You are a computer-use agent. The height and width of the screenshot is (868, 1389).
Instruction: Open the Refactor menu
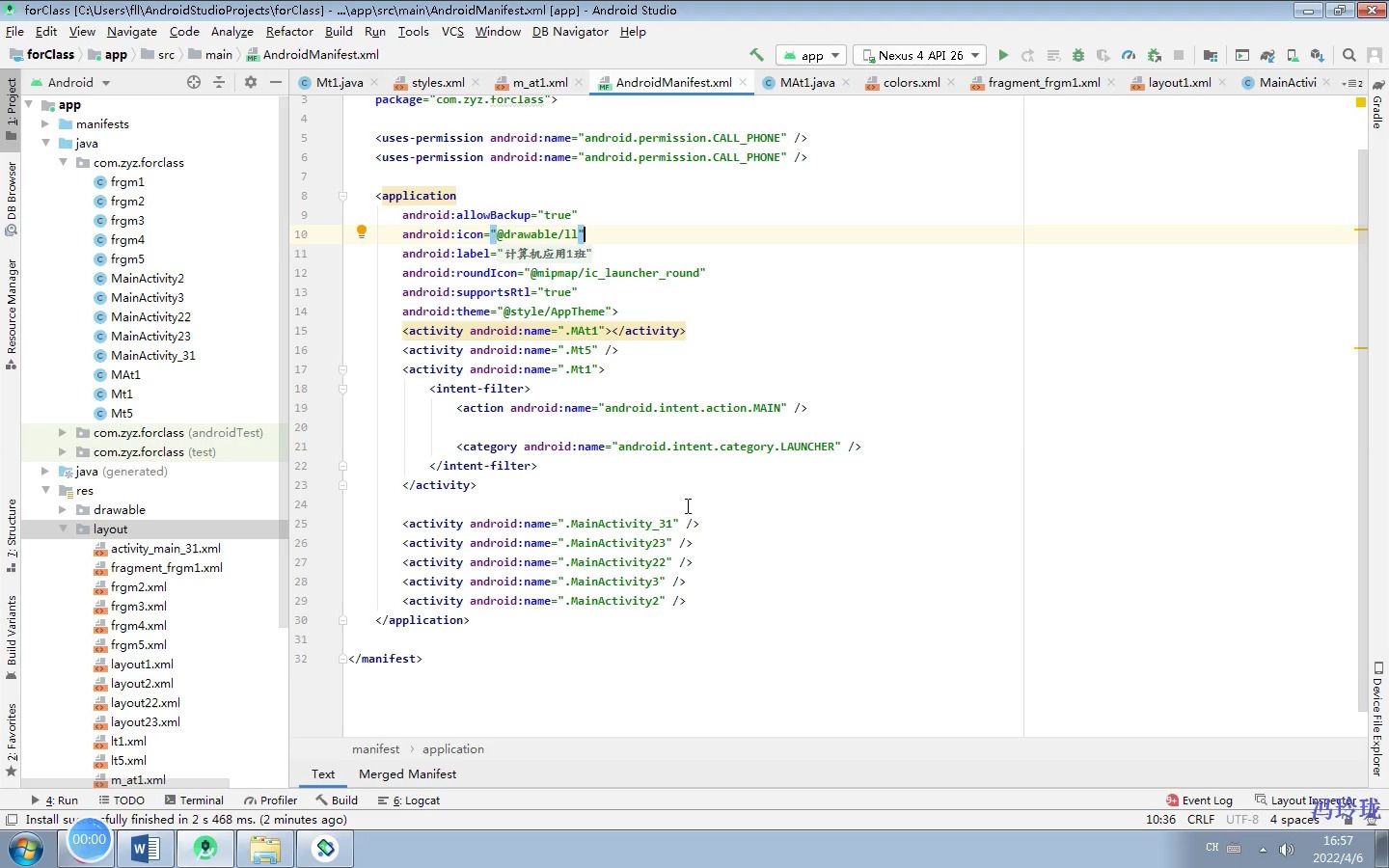tap(289, 31)
